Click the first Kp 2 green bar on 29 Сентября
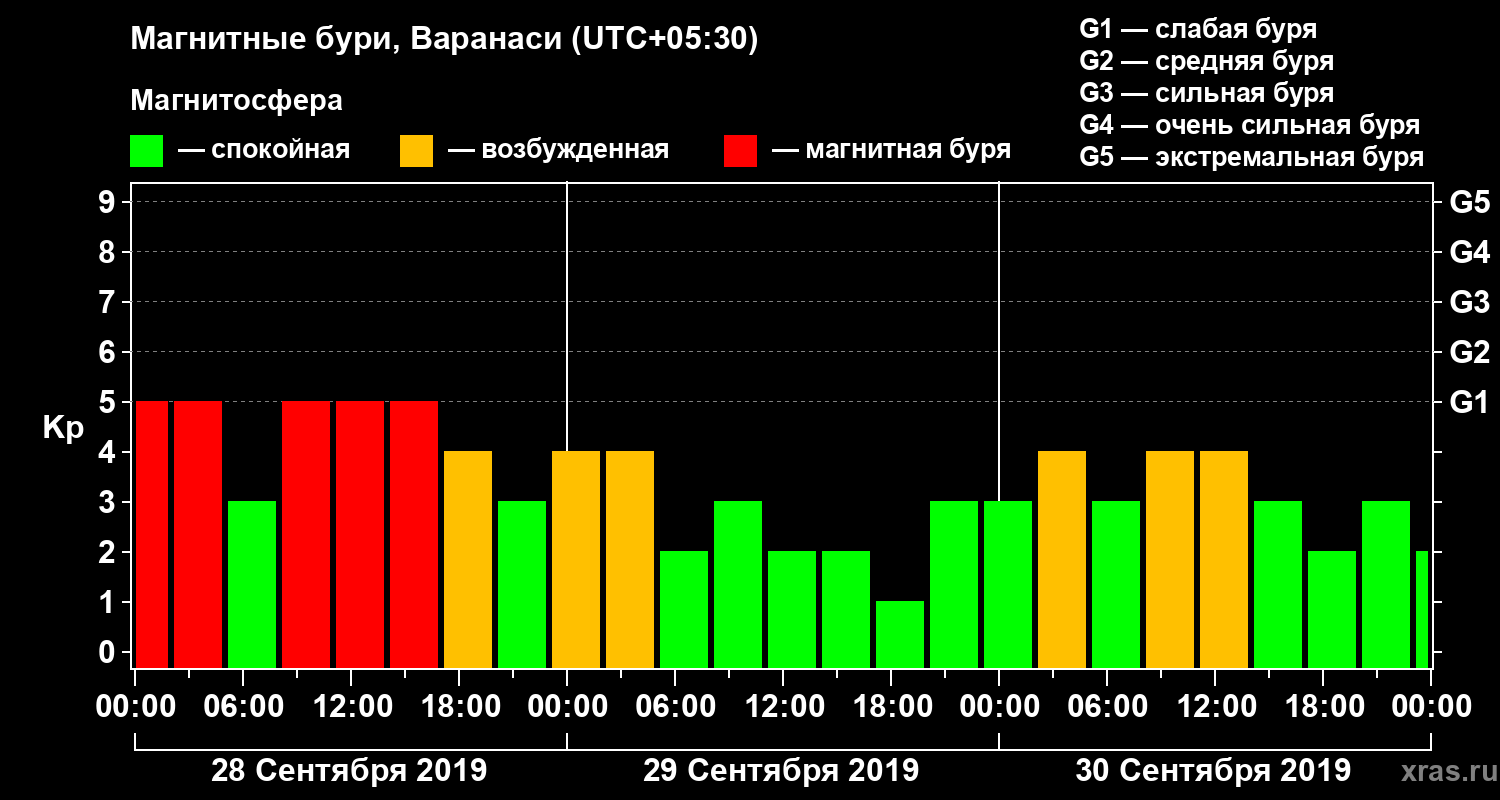The width and height of the screenshot is (1500, 800). click(x=684, y=609)
